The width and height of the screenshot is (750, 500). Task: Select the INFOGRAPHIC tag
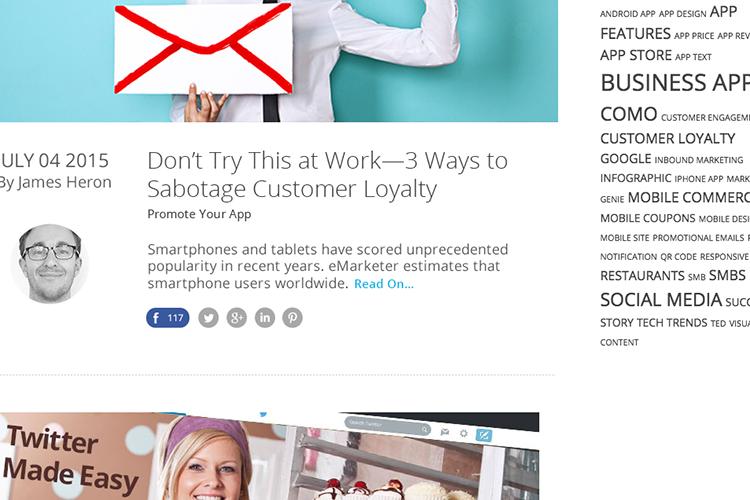pos(636,178)
